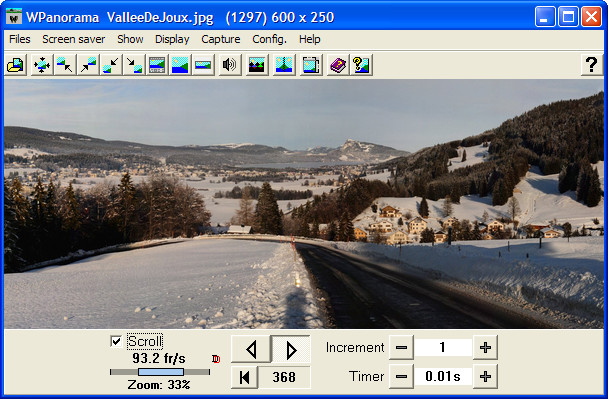The height and width of the screenshot is (399, 608).
Task: Click the filmstrip-framed picture toolbar icon
Action: tap(157, 65)
